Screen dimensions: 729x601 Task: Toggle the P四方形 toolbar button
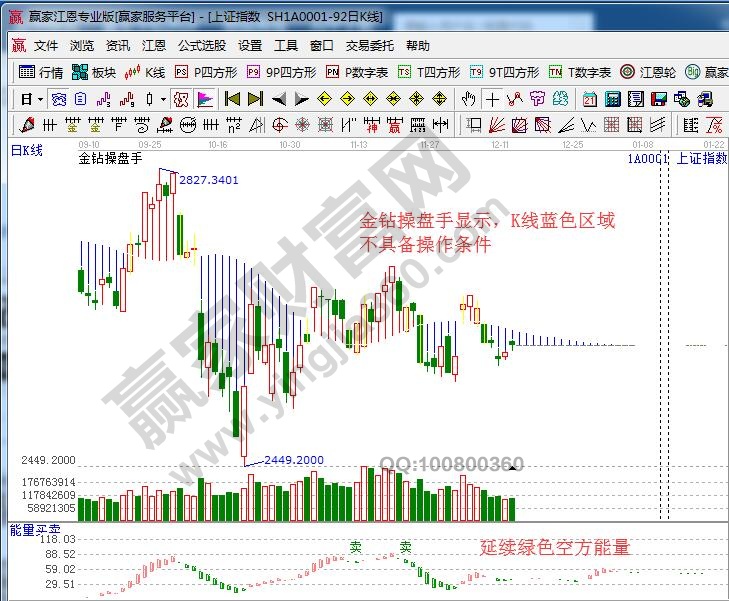click(206, 72)
